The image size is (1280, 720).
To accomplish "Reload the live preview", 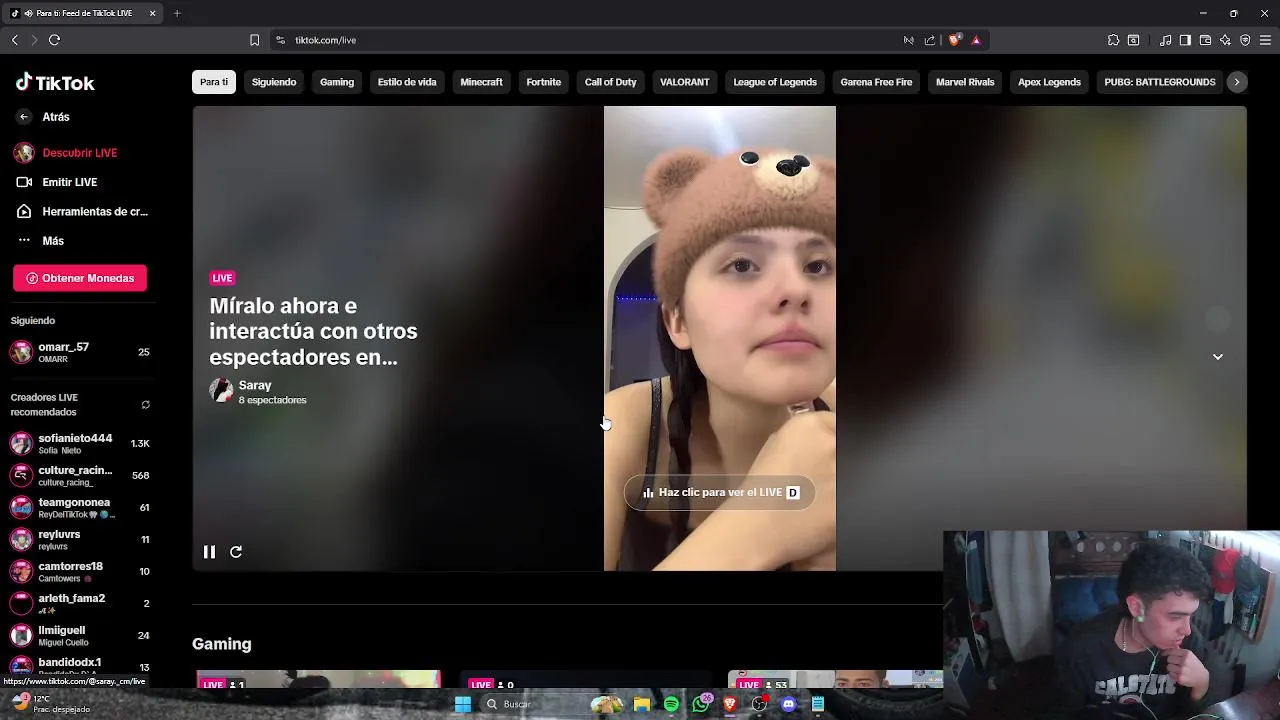I will pyautogui.click(x=236, y=552).
